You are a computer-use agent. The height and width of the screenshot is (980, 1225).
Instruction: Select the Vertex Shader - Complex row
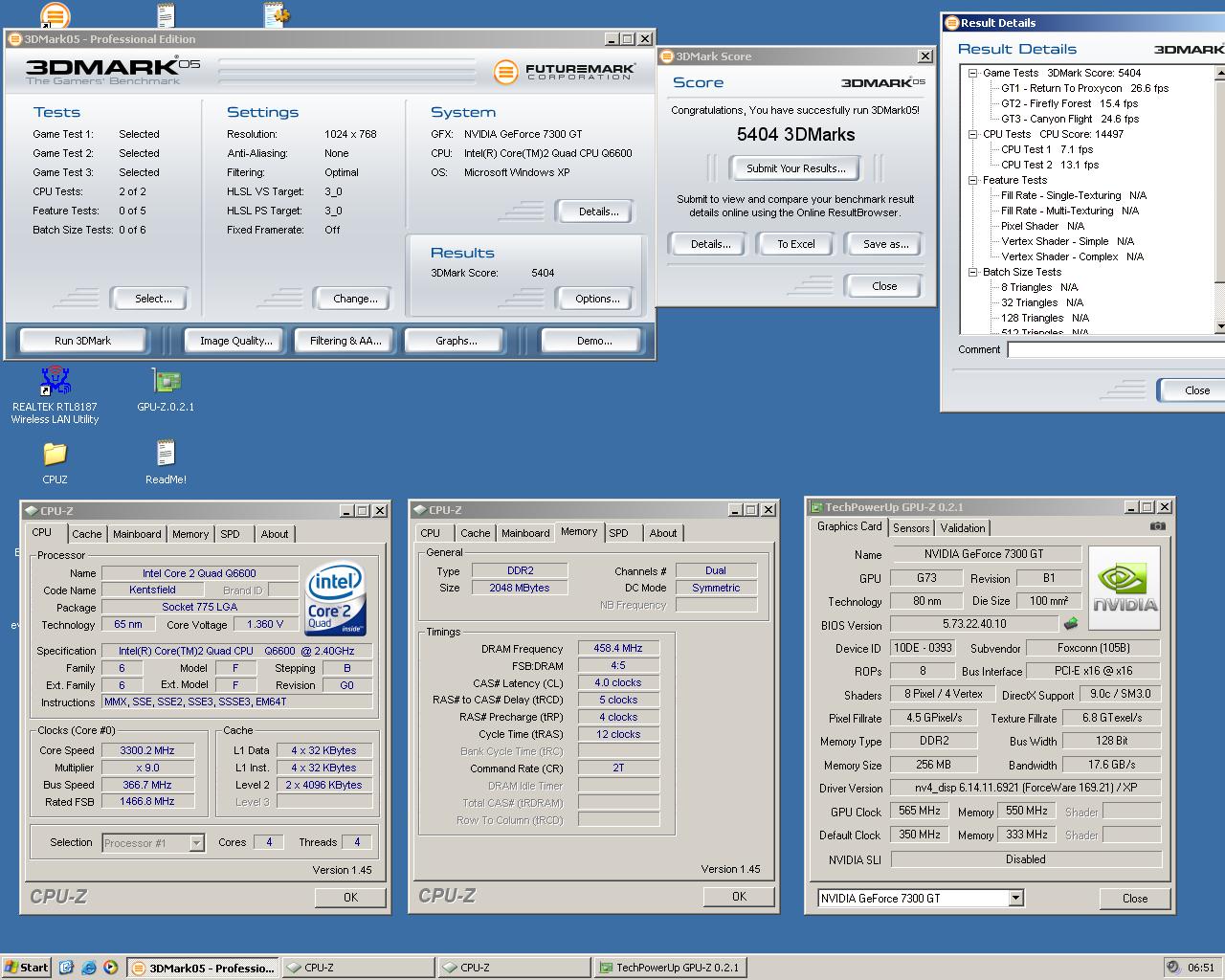(1072, 256)
